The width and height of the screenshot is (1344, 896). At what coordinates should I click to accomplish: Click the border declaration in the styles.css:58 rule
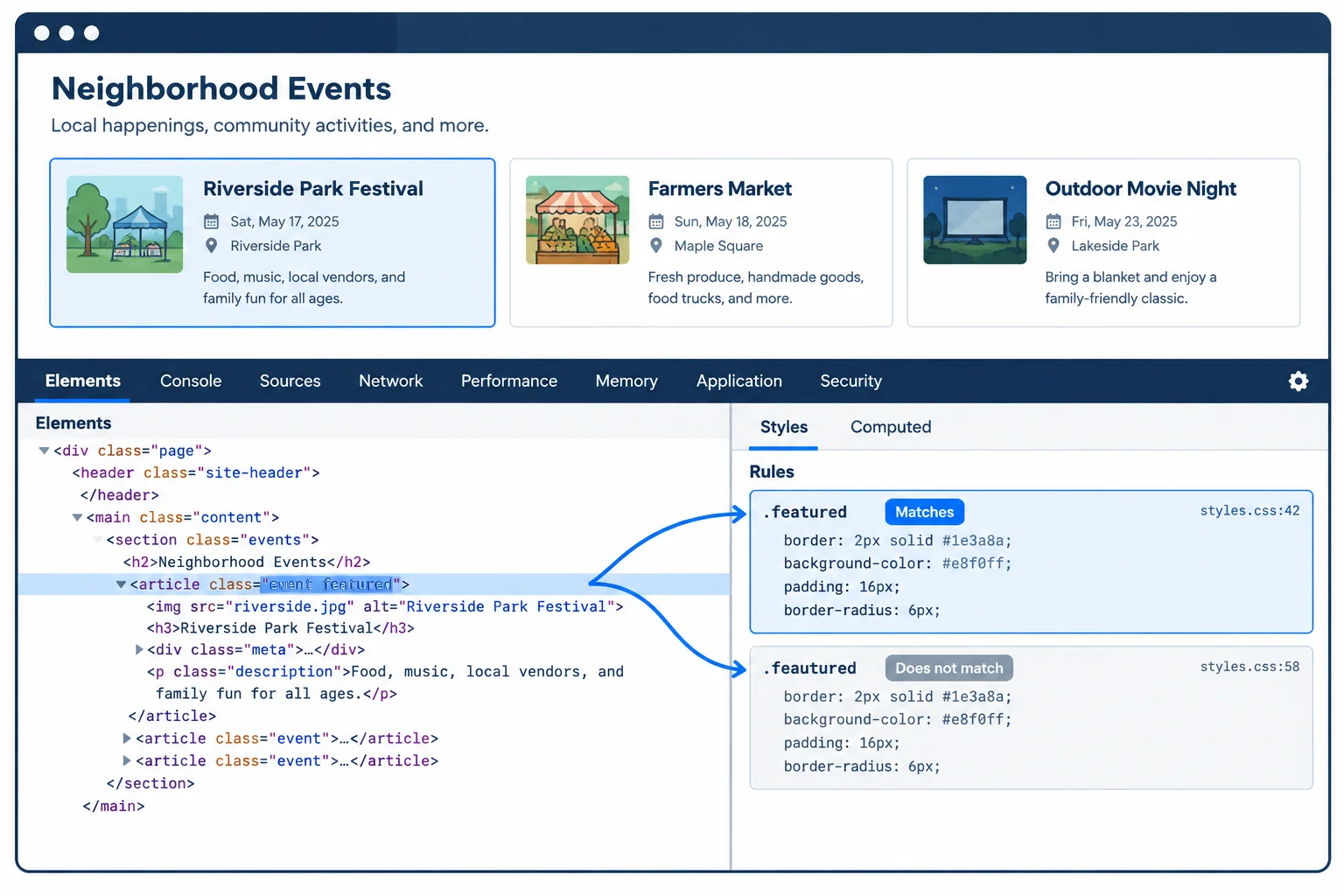click(898, 696)
